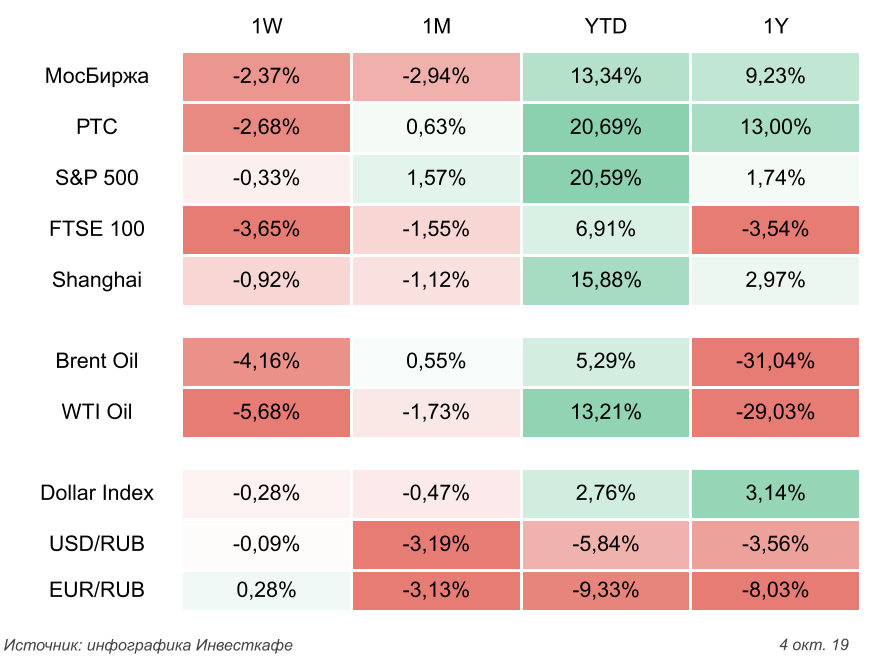Click the dark green 20,69% PTC cell

pos(605,127)
